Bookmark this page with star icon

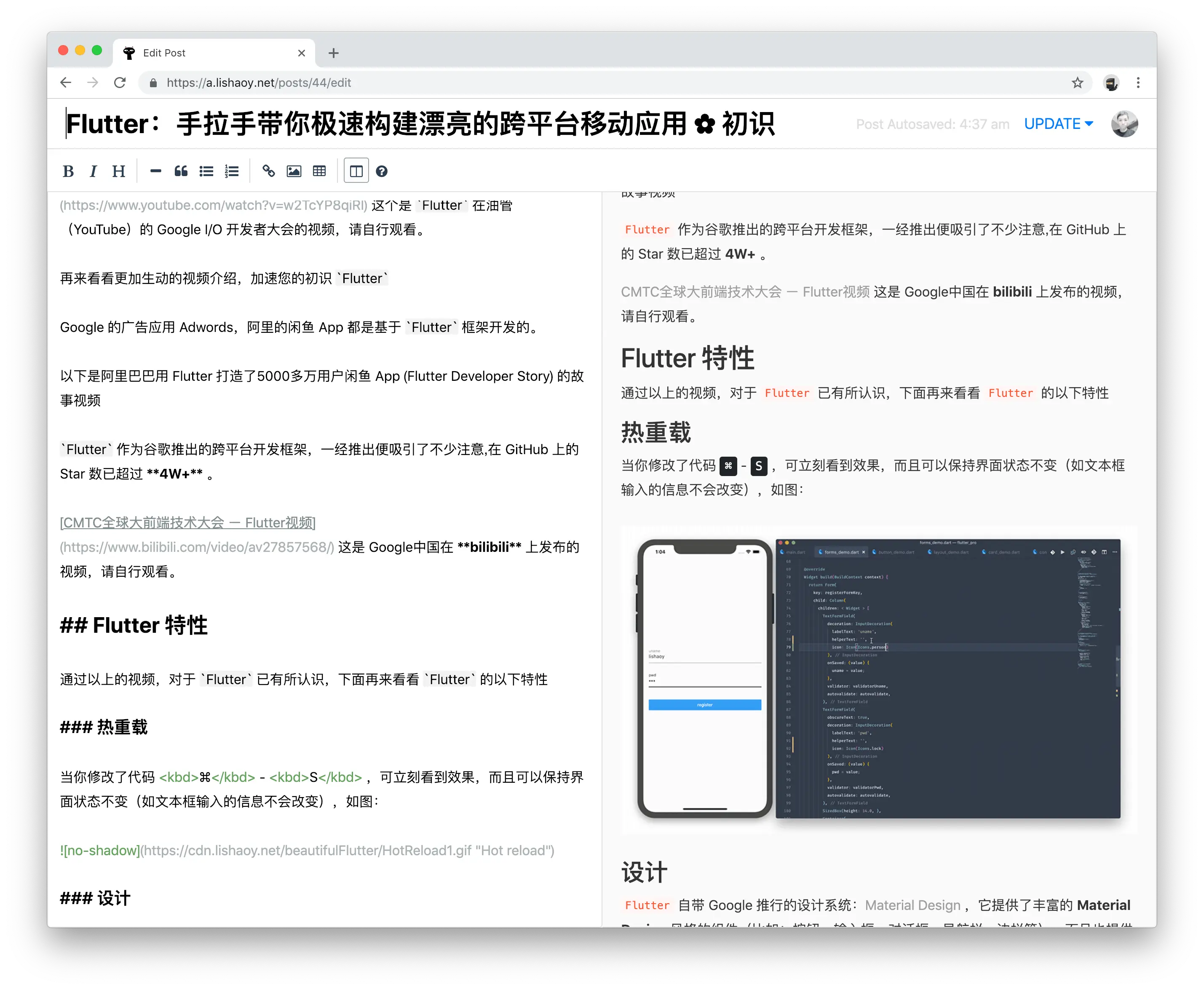1077,83
